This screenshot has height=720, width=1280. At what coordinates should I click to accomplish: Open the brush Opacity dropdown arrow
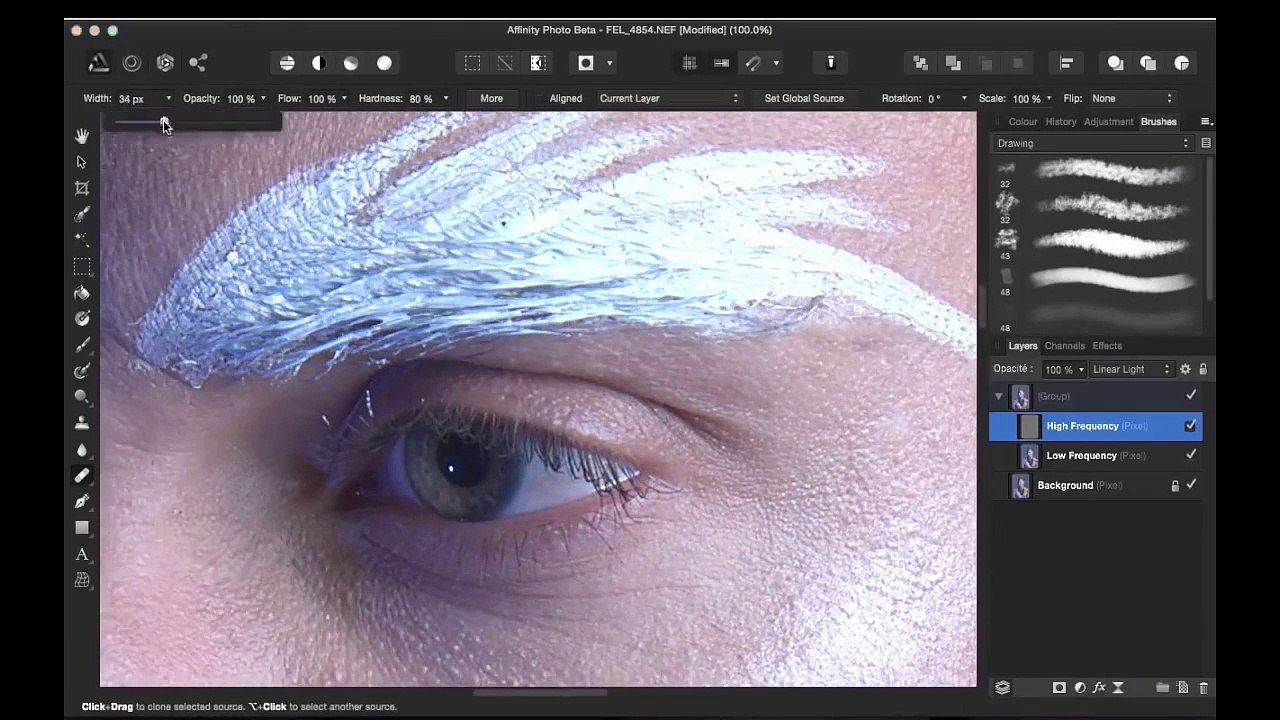point(263,98)
